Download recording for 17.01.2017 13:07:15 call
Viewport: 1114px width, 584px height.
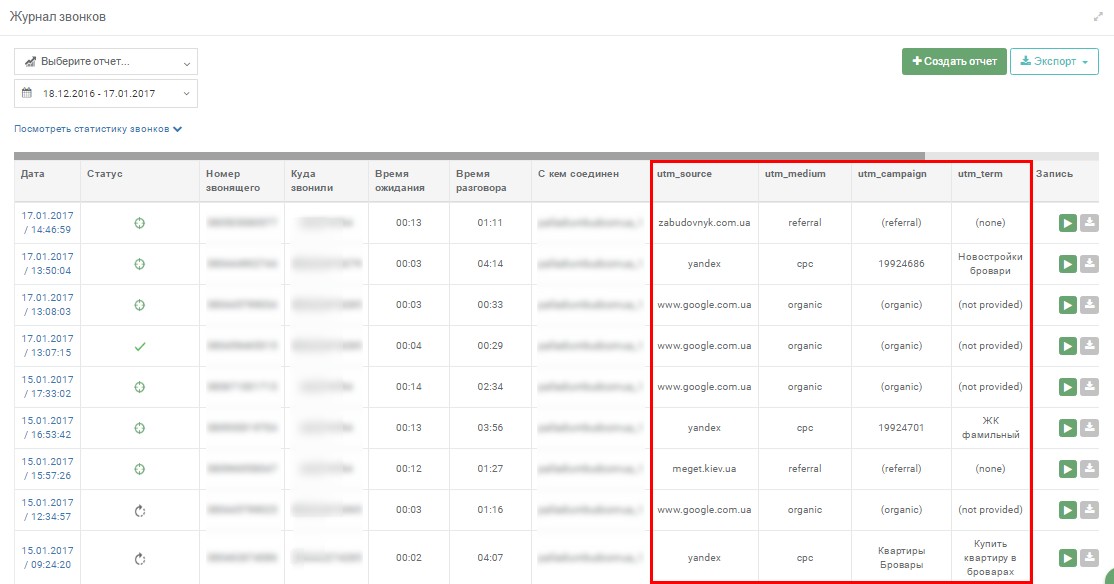pos(1089,346)
